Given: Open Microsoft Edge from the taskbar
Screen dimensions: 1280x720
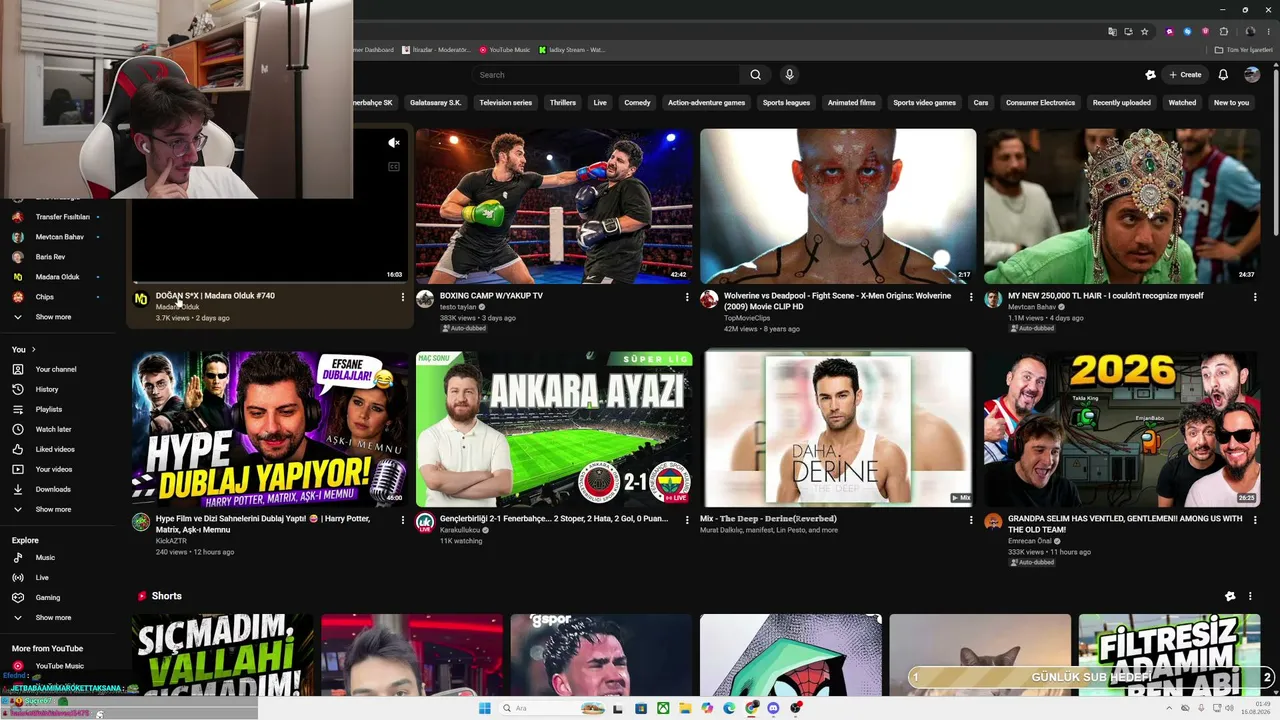Looking at the screenshot, I should (x=729, y=708).
